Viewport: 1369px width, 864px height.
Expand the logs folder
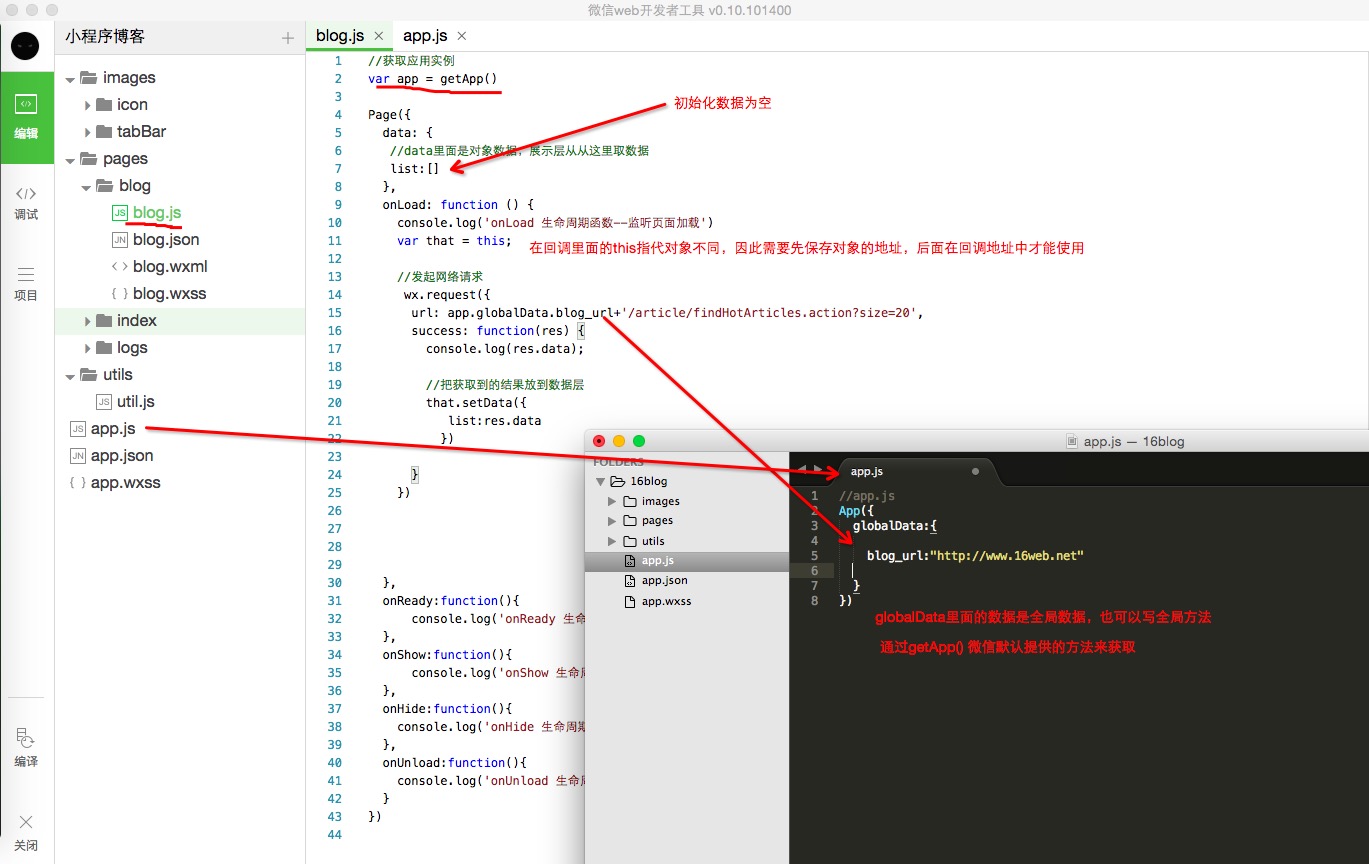coord(88,348)
